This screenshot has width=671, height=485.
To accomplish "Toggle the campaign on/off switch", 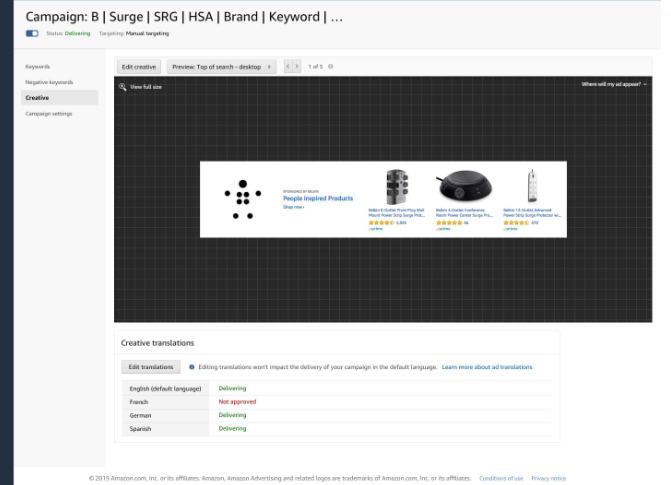I will click(32, 33).
